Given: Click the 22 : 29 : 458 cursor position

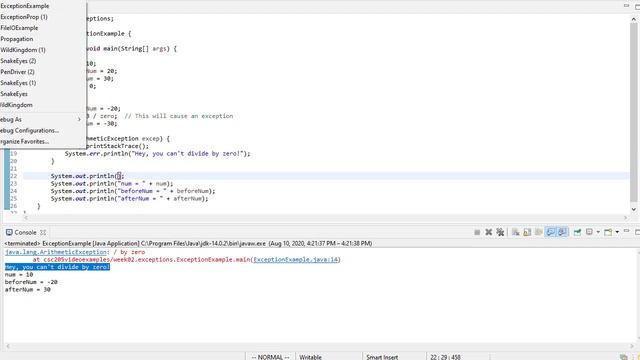Looking at the screenshot, I should (x=445, y=357).
